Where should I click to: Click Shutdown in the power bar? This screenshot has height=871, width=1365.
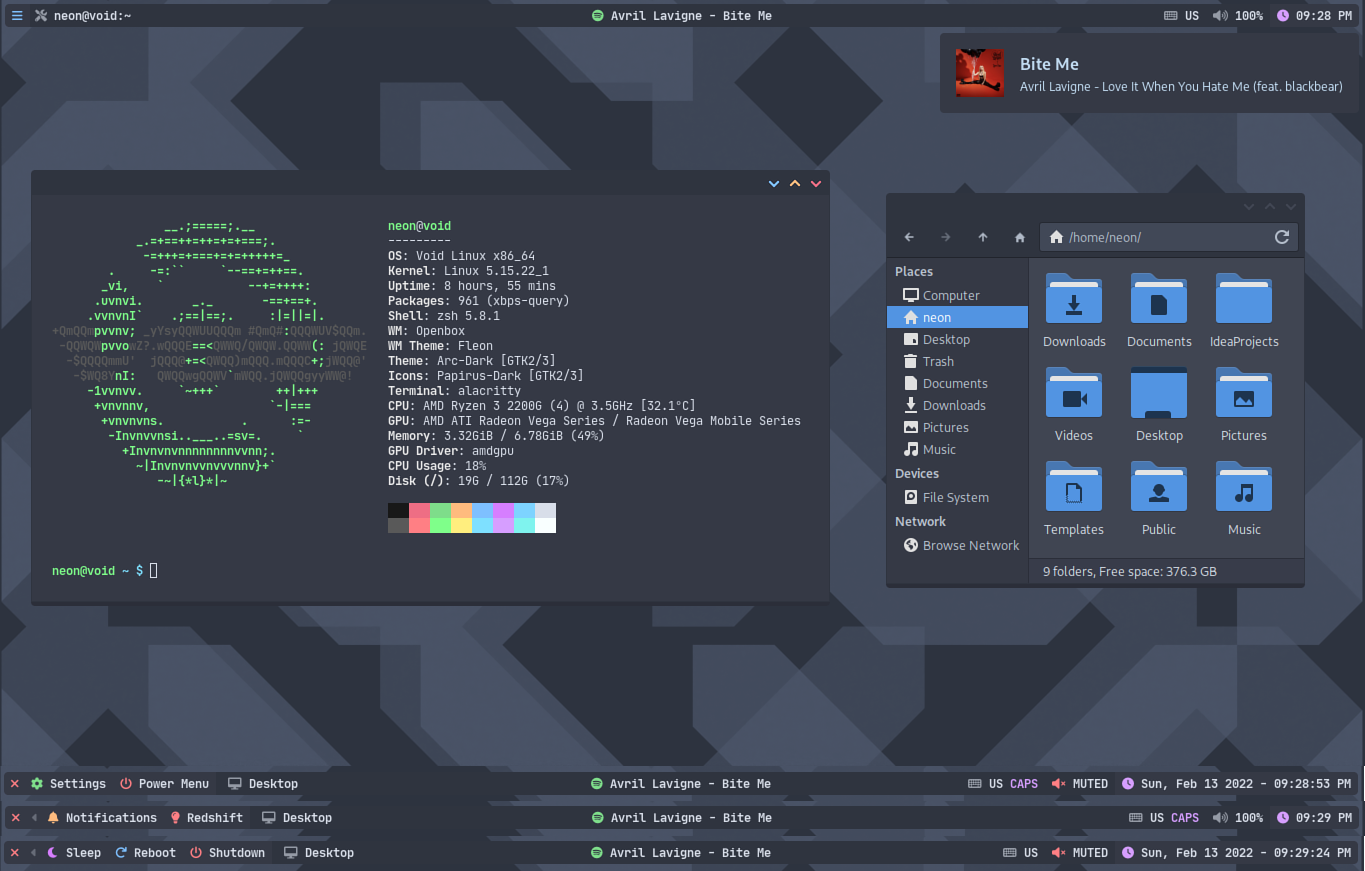pyautogui.click(x=227, y=853)
